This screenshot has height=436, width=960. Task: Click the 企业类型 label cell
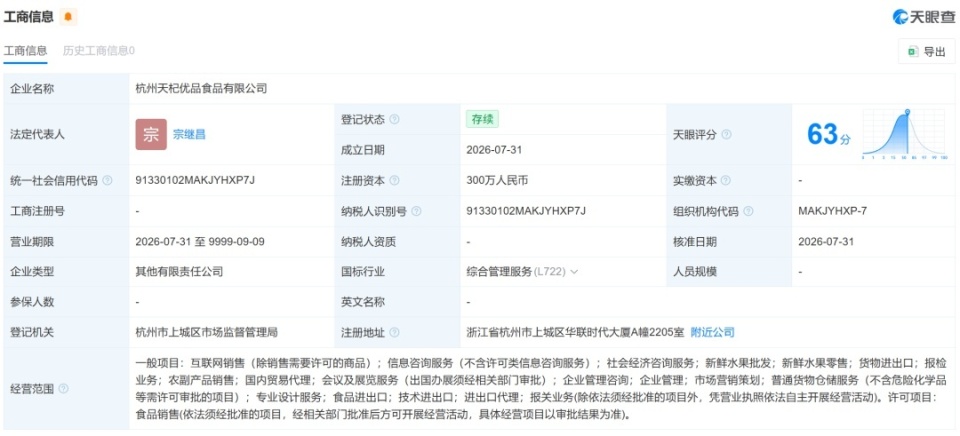[x=67, y=272]
